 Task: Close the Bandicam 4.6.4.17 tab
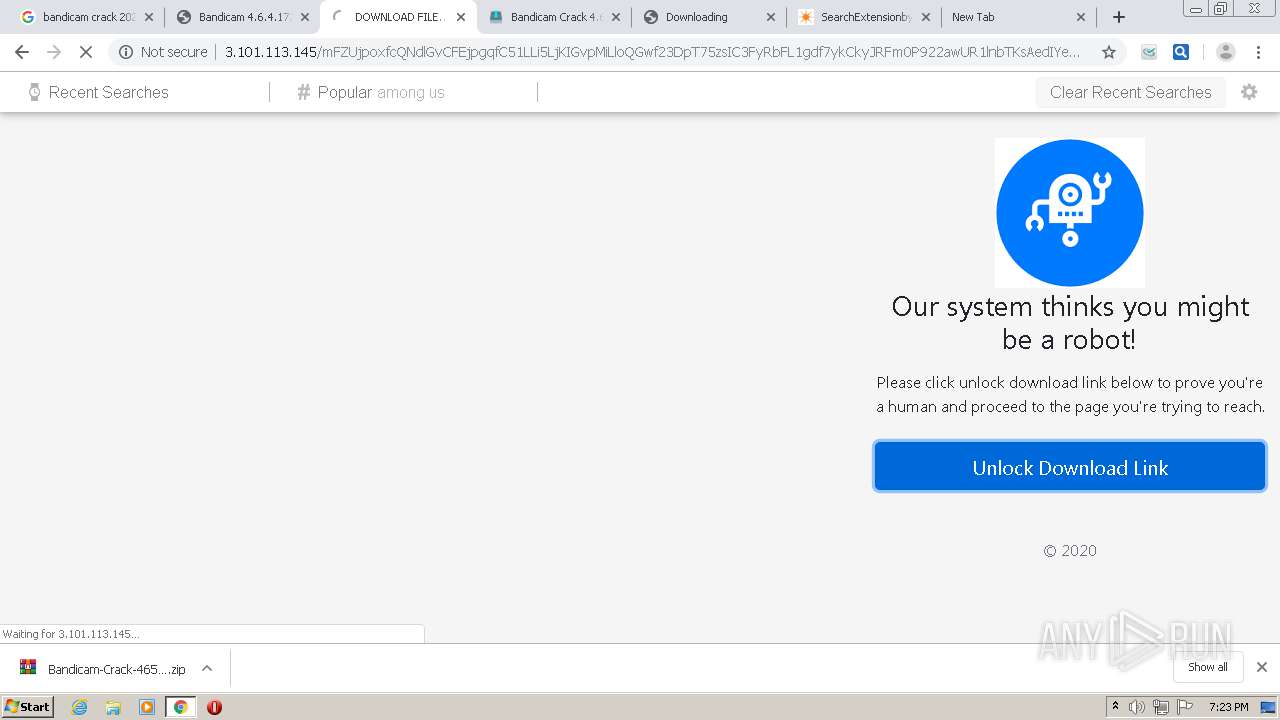coord(305,17)
